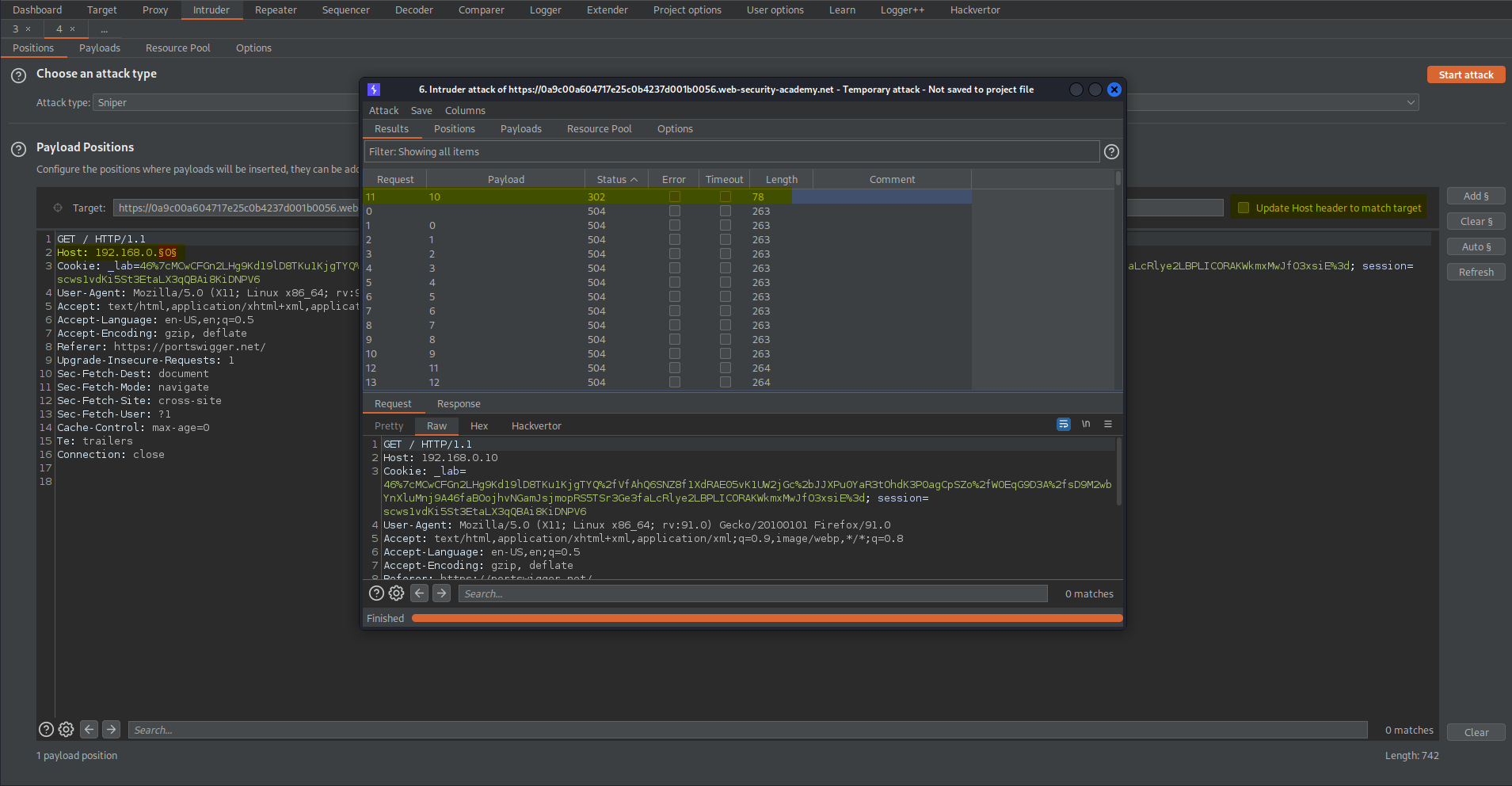Select result row with payload 10 status 302
This screenshot has height=786, width=1512.
[x=667, y=197]
